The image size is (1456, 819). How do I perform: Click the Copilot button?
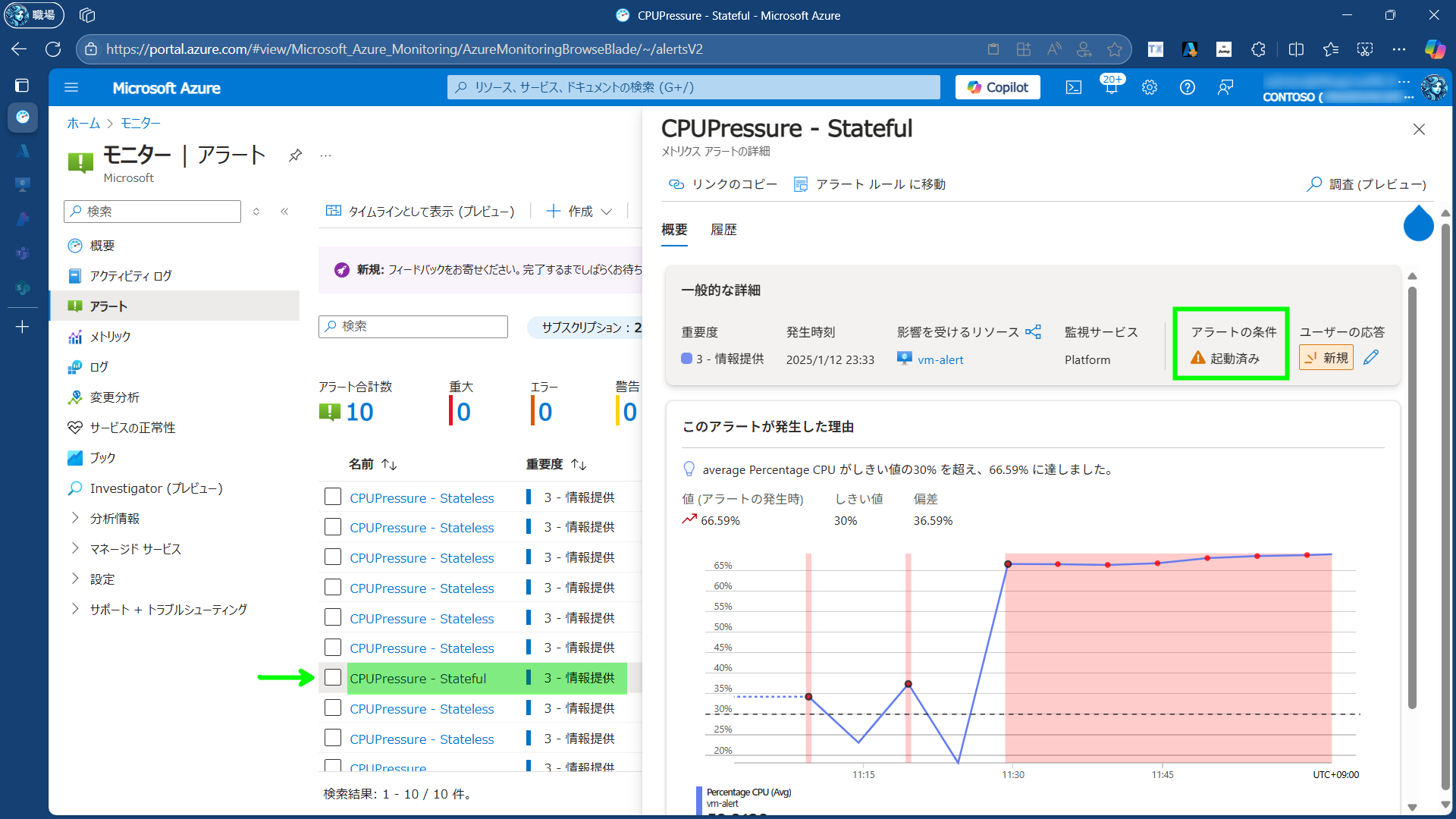pyautogui.click(x=997, y=88)
